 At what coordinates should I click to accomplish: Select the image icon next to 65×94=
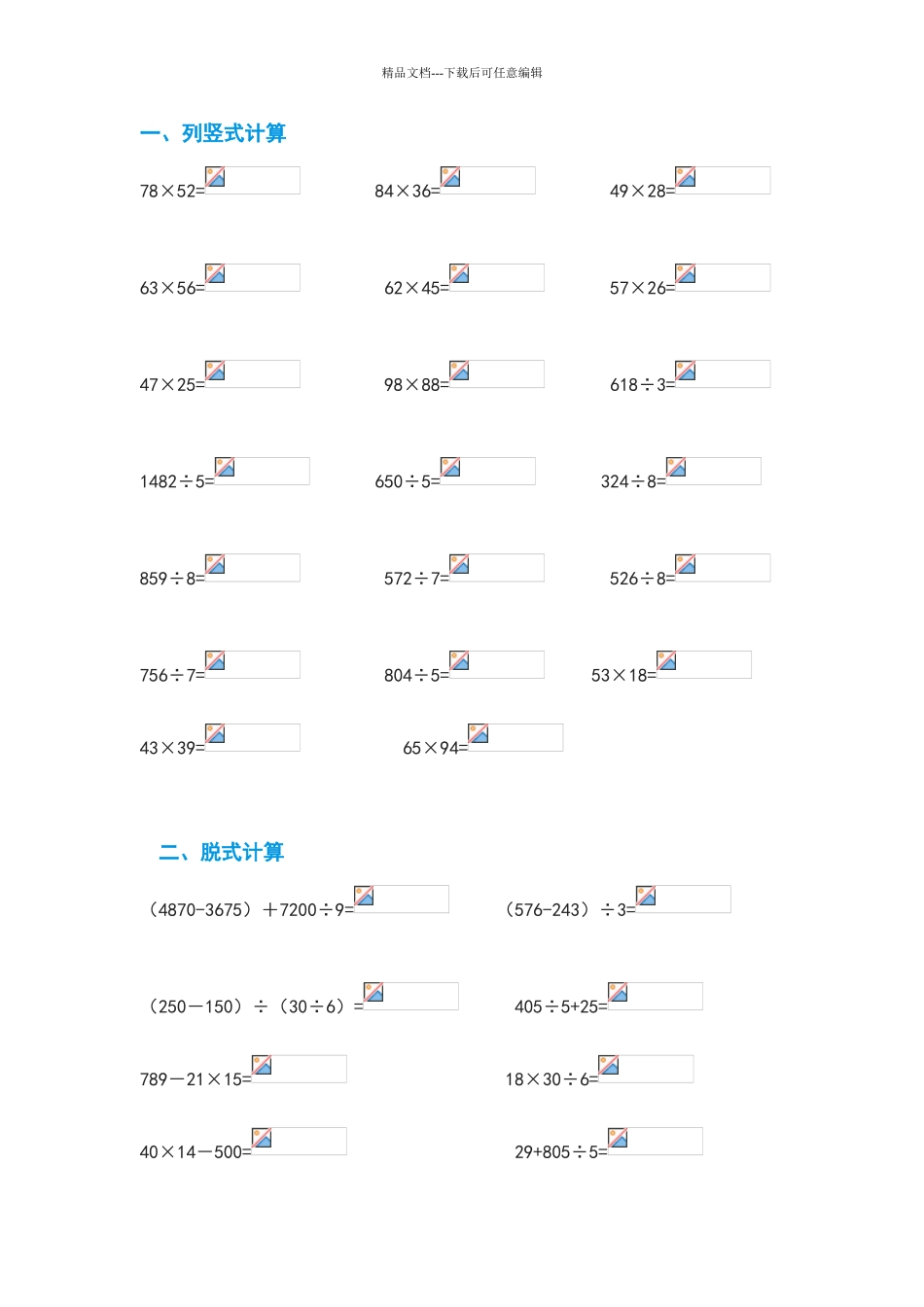pyautogui.click(x=479, y=733)
